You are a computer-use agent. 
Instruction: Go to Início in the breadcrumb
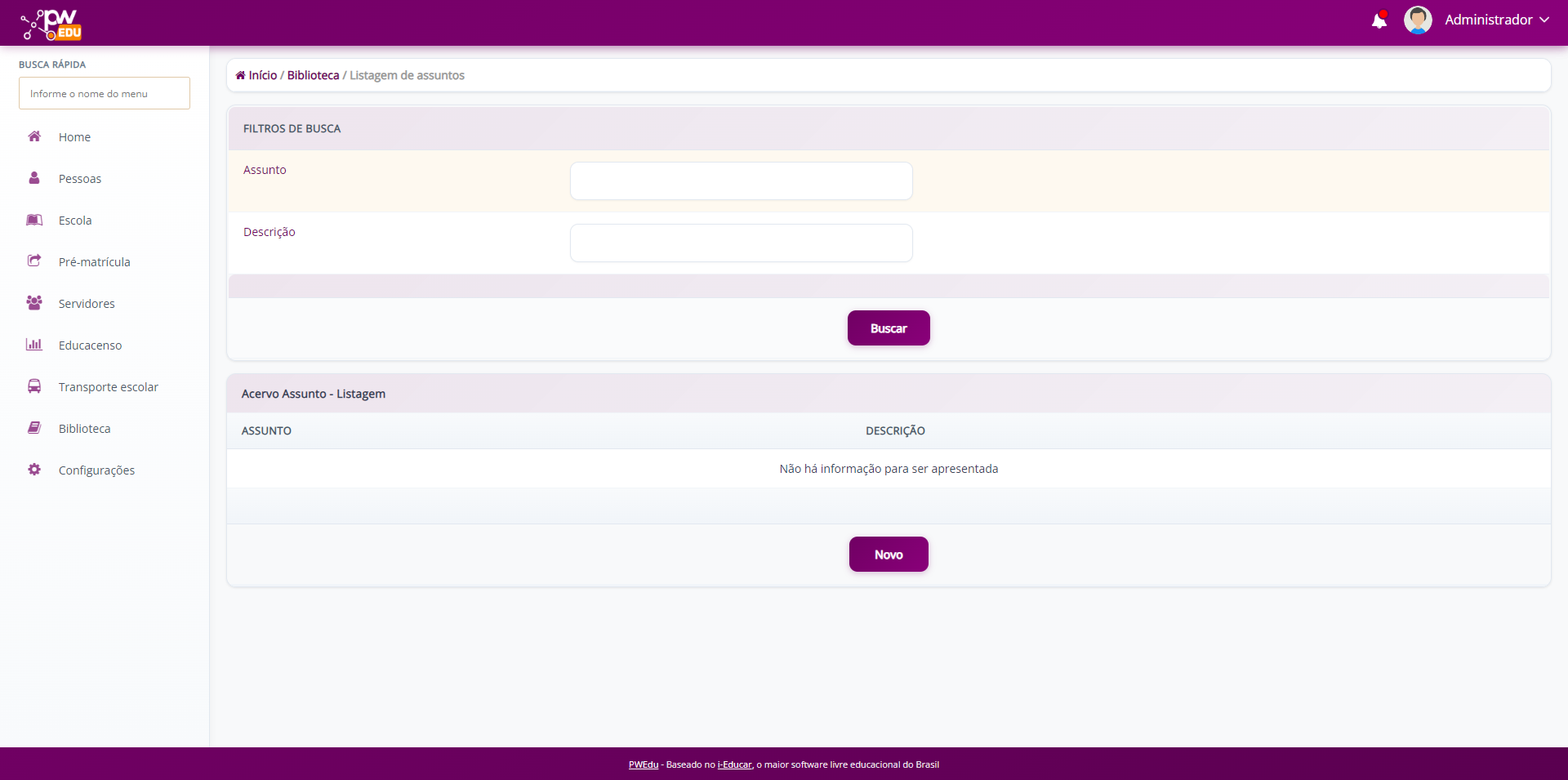[x=262, y=75]
